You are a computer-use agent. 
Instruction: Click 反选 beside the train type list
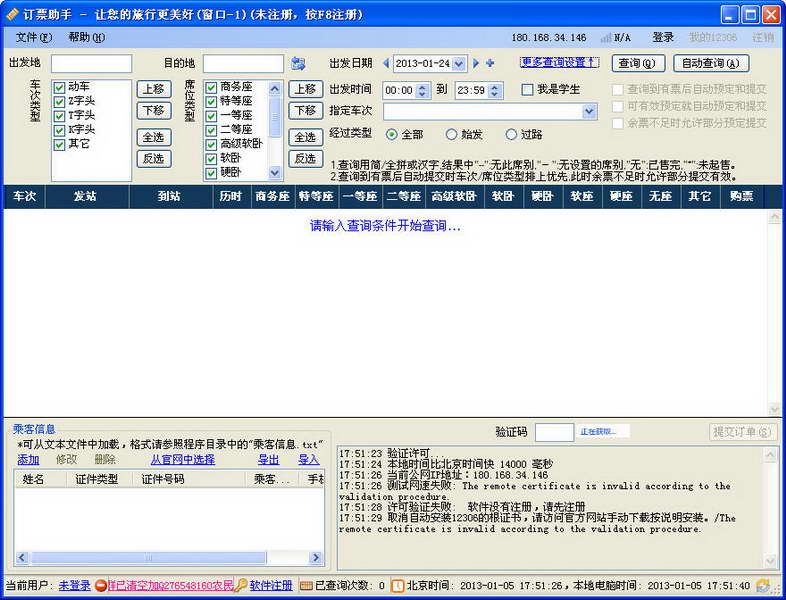[154, 158]
